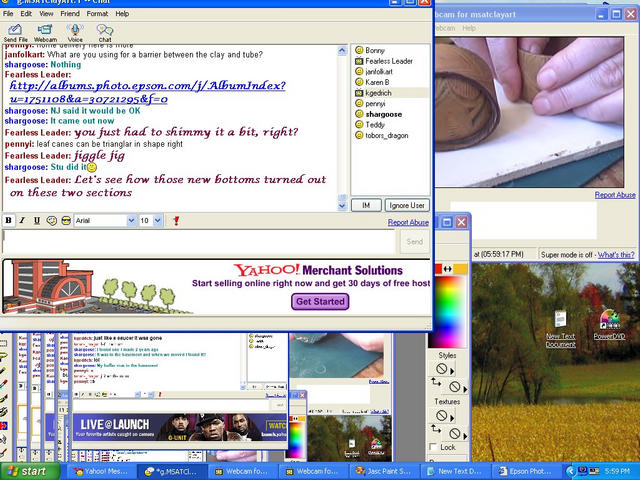Screen dimensions: 640x480
Task: Open the Webcam toolbar icon
Action: [x=45, y=33]
